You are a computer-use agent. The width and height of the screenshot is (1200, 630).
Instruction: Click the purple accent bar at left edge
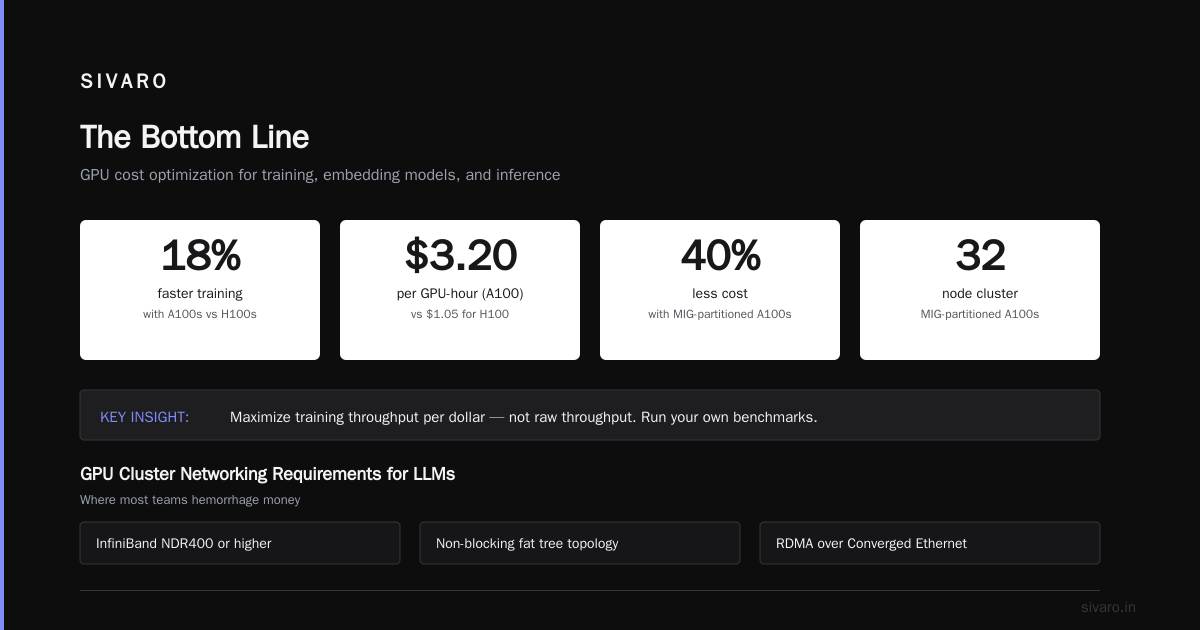[2, 315]
